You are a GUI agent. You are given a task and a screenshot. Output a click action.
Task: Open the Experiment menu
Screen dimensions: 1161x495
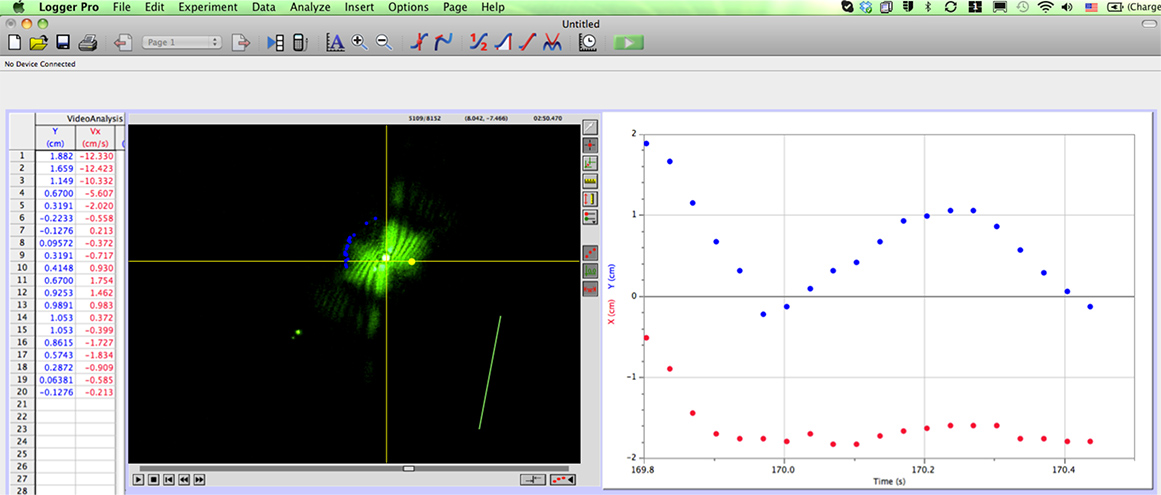208,7
